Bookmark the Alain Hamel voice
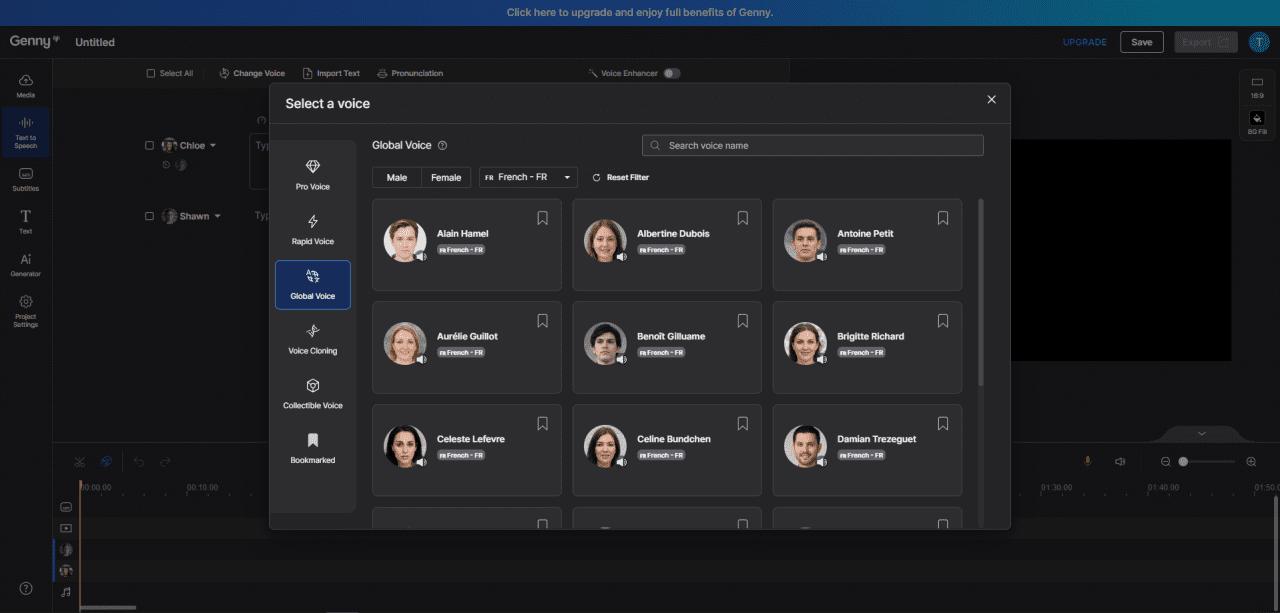The image size is (1280, 613). (x=542, y=218)
